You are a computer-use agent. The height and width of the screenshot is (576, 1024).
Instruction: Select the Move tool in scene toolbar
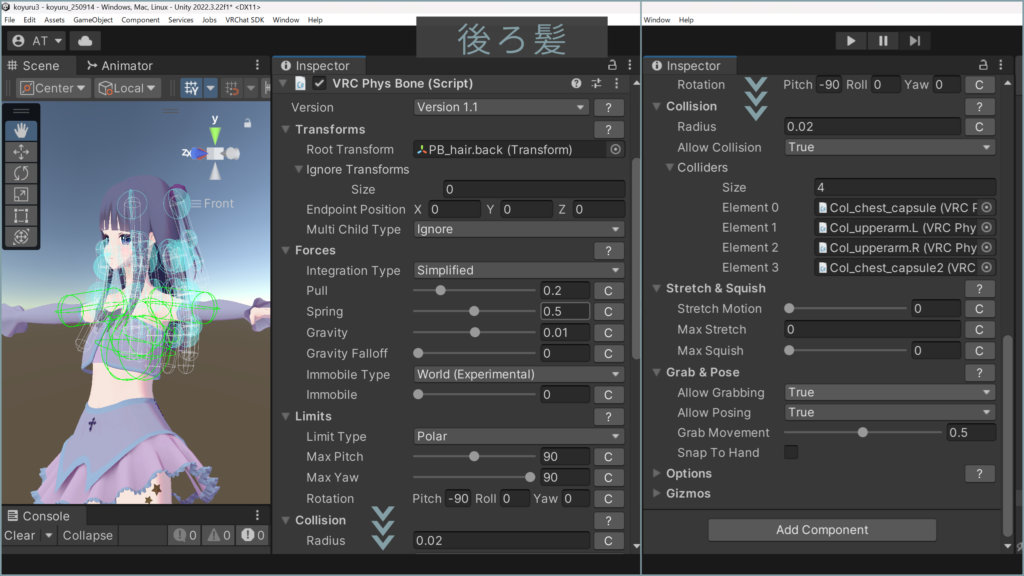pos(21,152)
